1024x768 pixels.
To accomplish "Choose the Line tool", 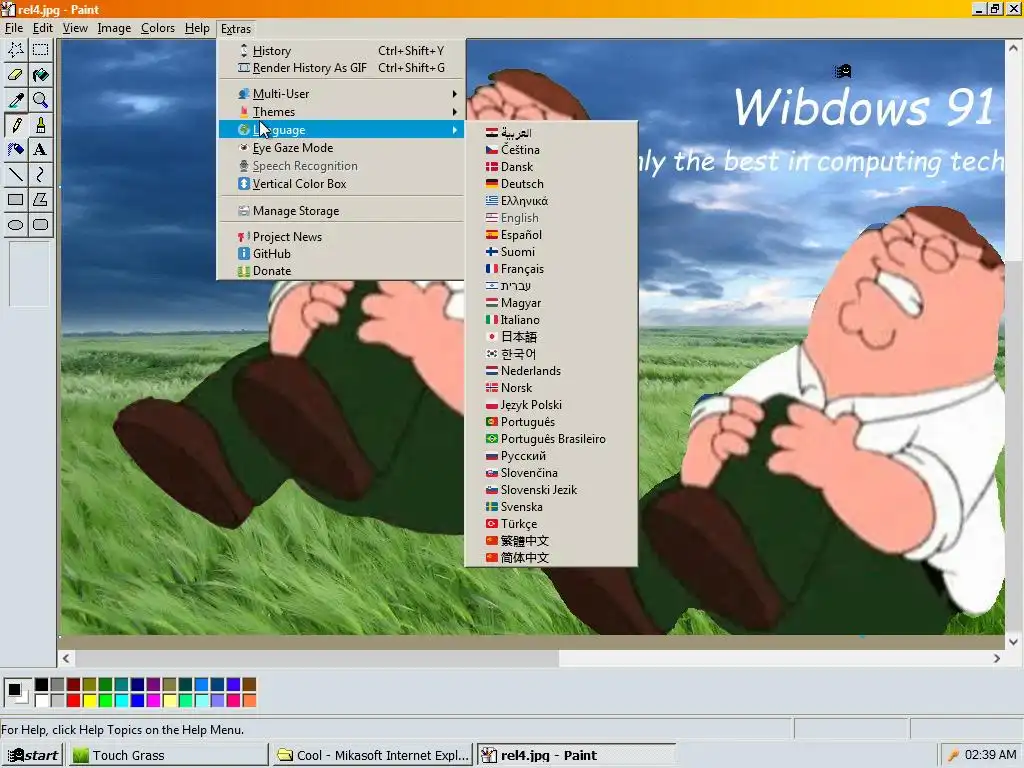I will (x=16, y=174).
